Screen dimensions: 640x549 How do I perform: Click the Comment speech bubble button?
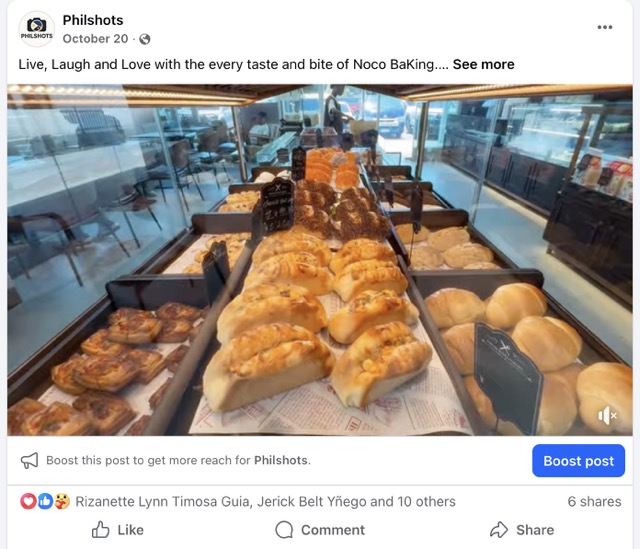320,530
